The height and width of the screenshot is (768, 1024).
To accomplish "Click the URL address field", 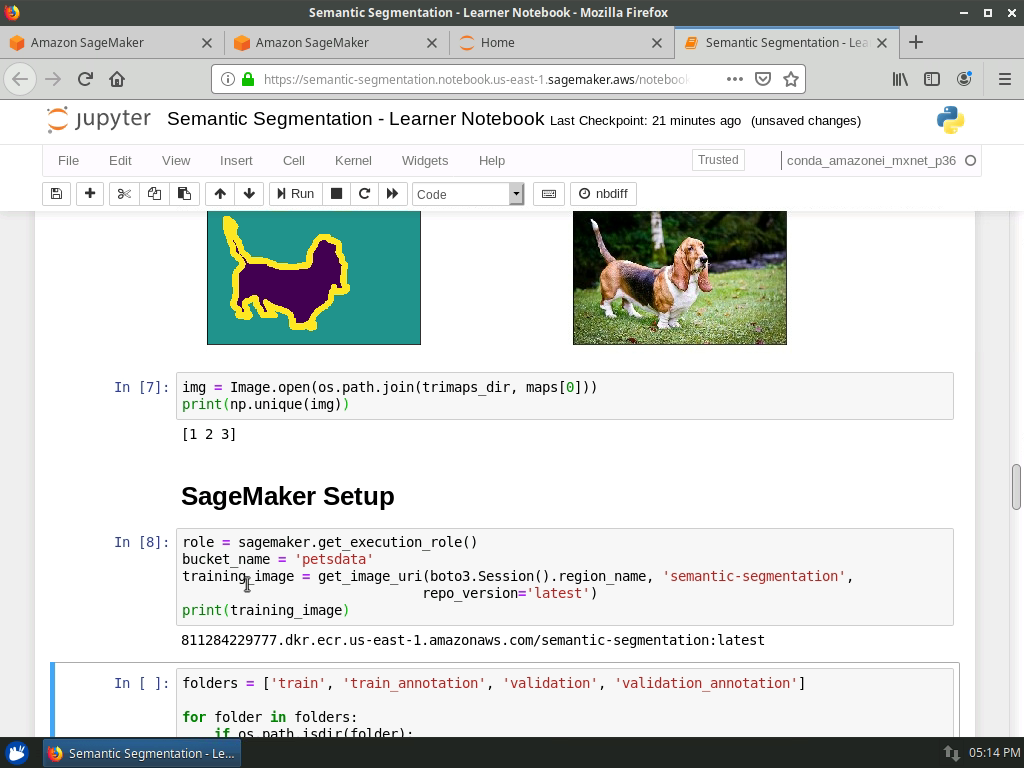I will pyautogui.click(x=477, y=79).
